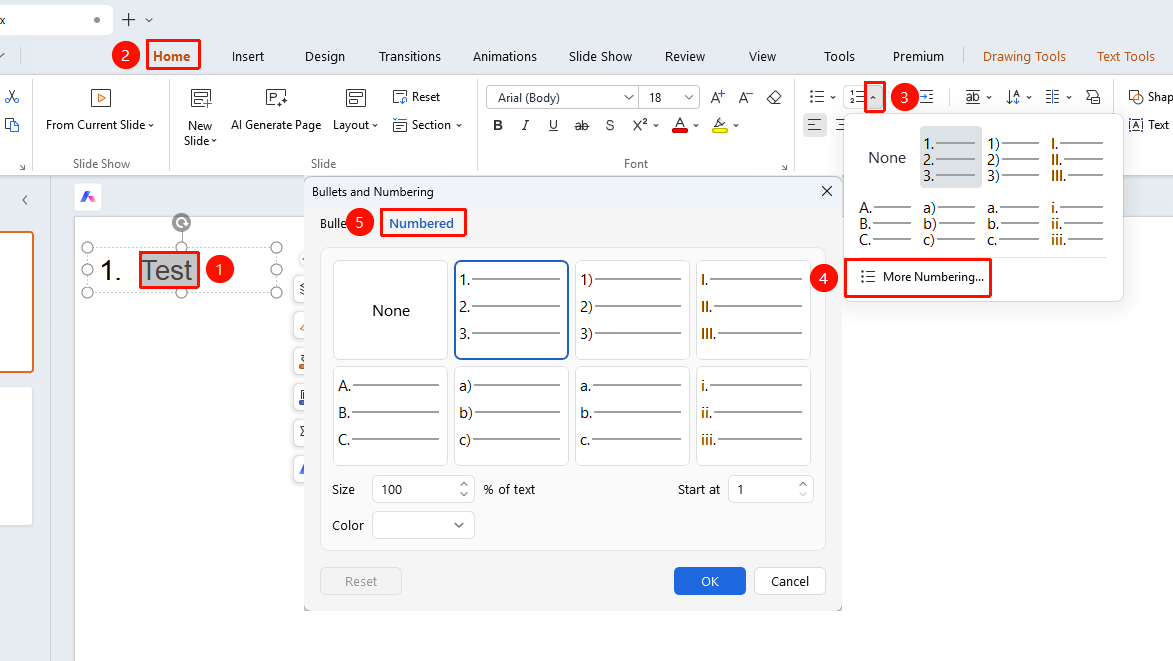This screenshot has width=1173, height=661.
Task: Select None numbering in the dialog
Action: click(391, 310)
